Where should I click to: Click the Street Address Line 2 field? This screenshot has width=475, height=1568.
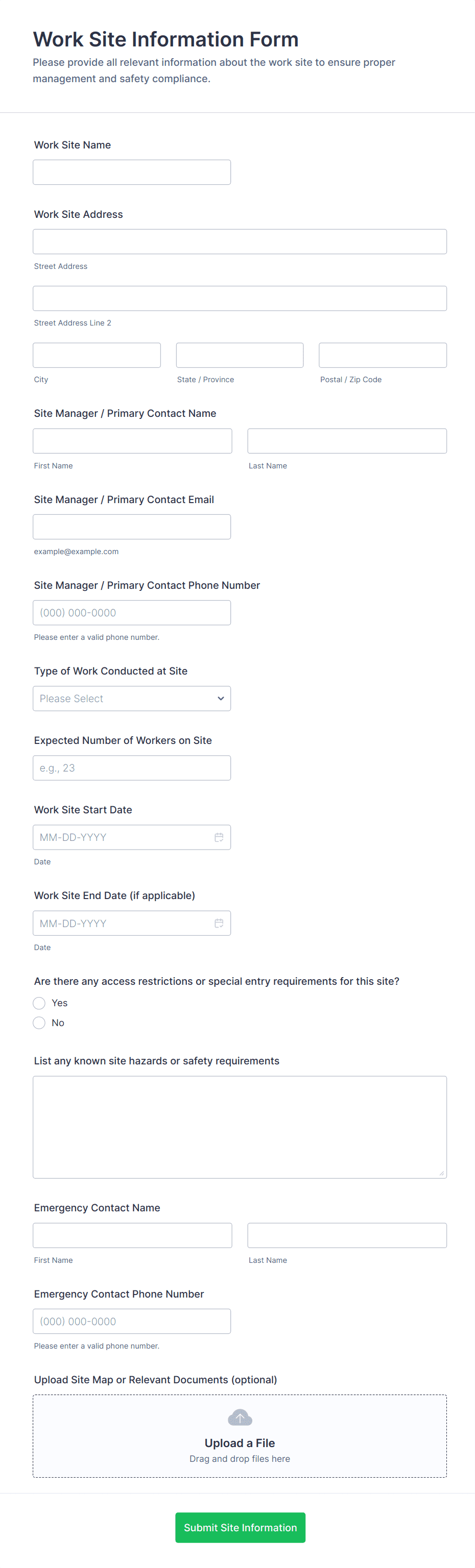pos(240,298)
